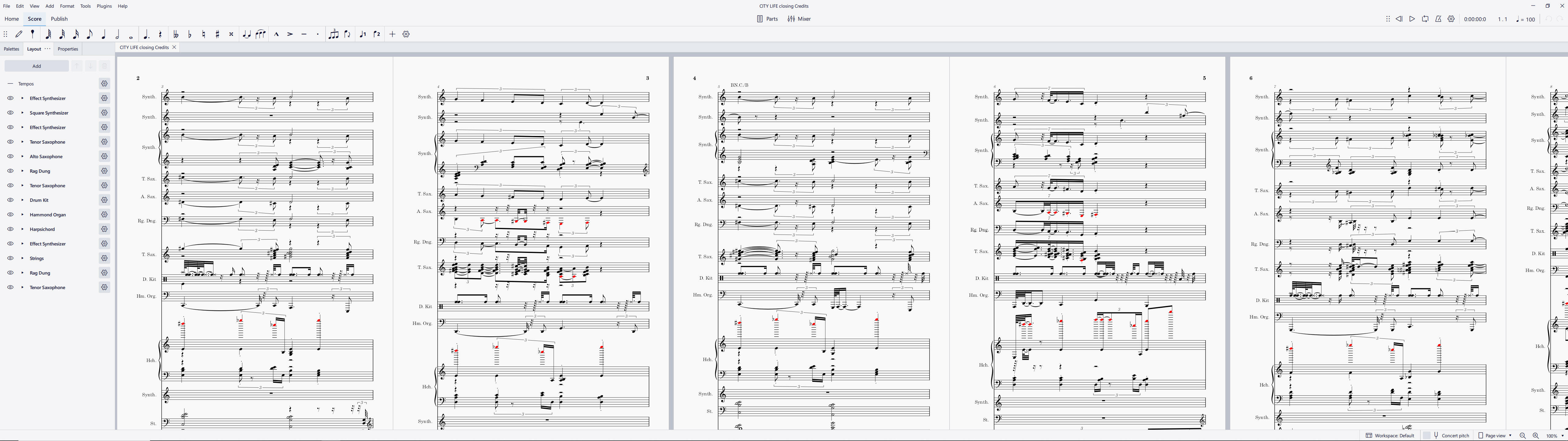Screen dimensions: 1568x441
Task: Click the flip direction icon
Action: pos(348,34)
